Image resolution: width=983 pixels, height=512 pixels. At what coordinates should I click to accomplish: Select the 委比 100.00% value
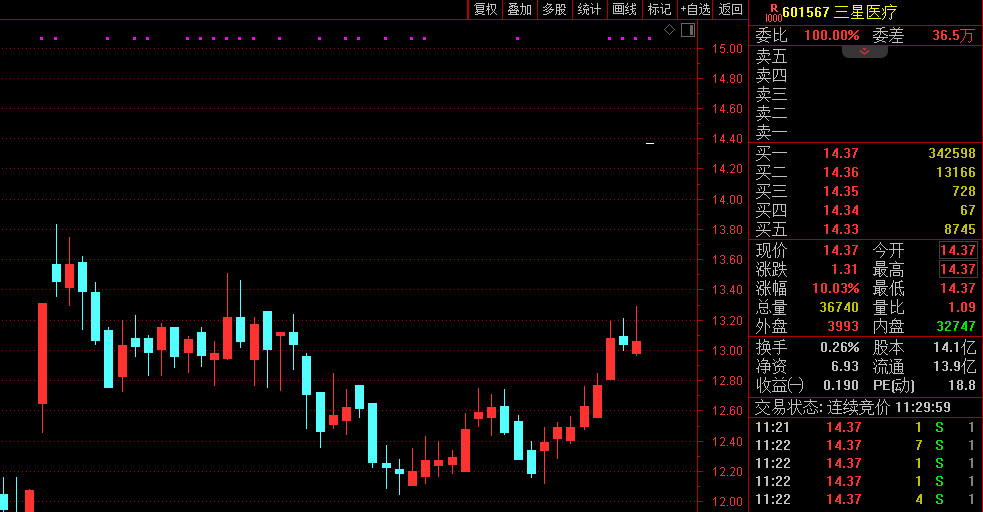pyautogui.click(x=831, y=35)
